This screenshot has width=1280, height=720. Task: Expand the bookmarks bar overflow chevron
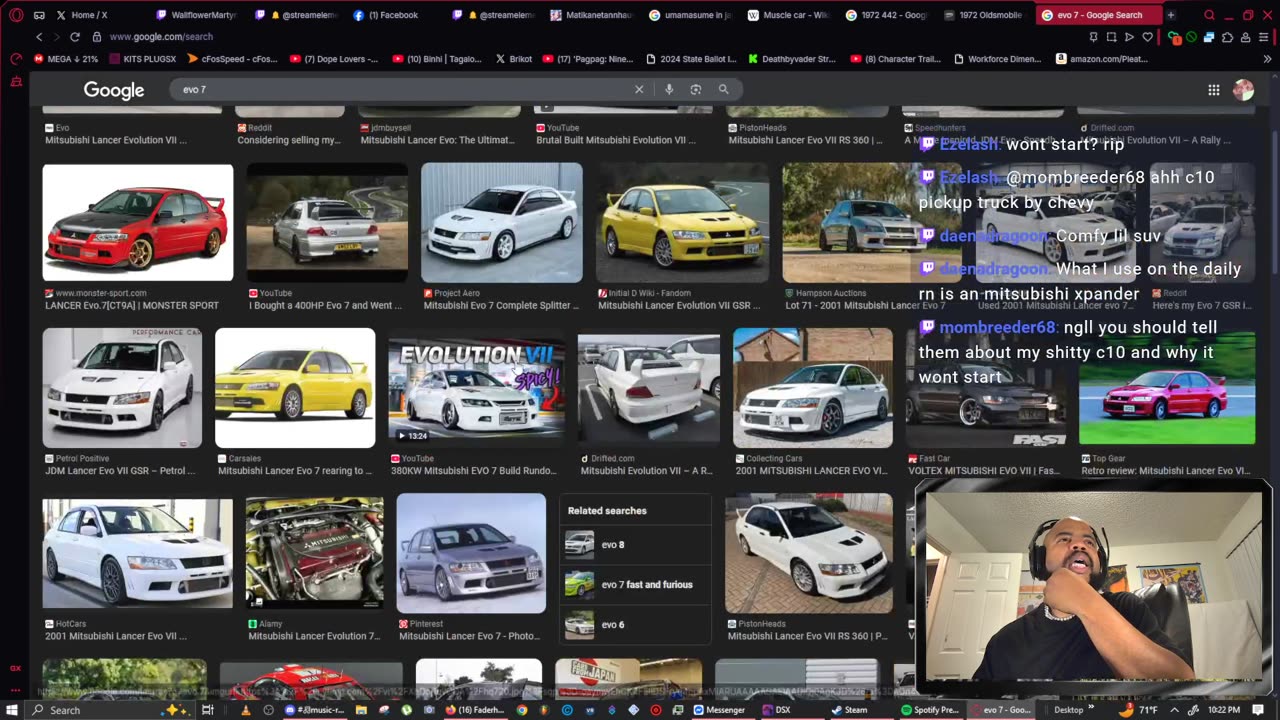coord(1267,59)
